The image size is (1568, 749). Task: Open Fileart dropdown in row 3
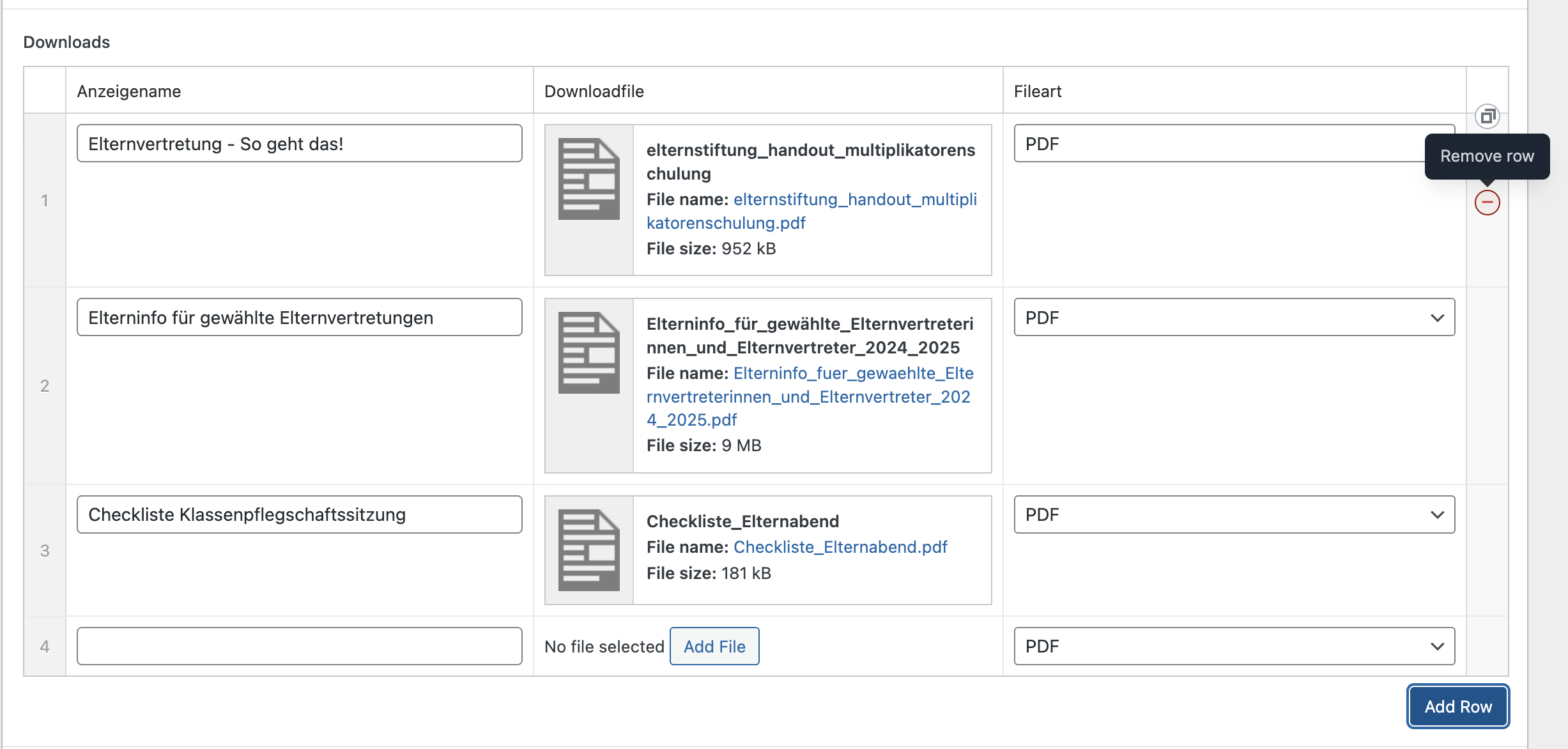[1234, 514]
